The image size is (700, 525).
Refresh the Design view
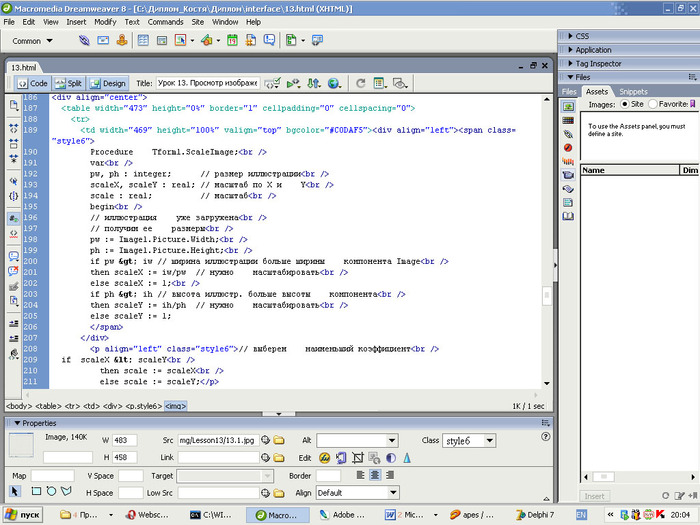coord(361,83)
